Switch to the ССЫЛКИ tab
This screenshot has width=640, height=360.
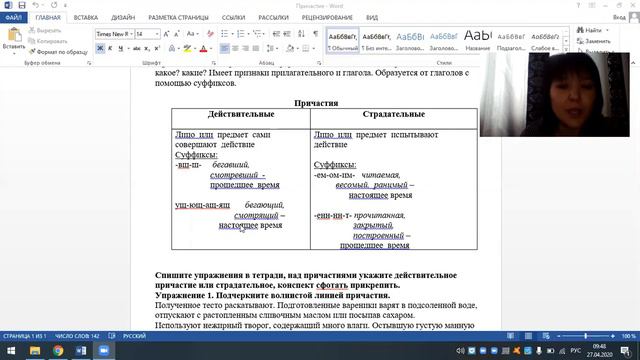(x=233, y=18)
